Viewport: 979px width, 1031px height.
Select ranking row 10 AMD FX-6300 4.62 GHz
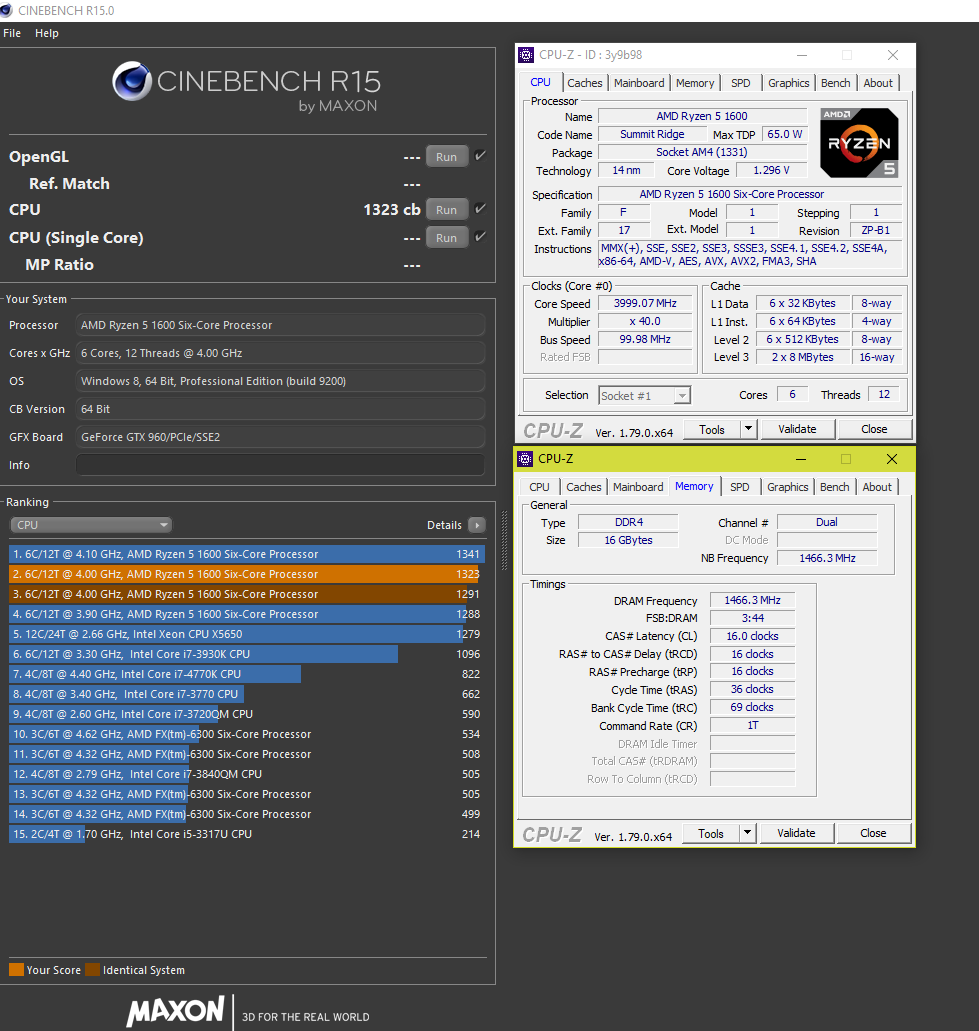point(247,734)
